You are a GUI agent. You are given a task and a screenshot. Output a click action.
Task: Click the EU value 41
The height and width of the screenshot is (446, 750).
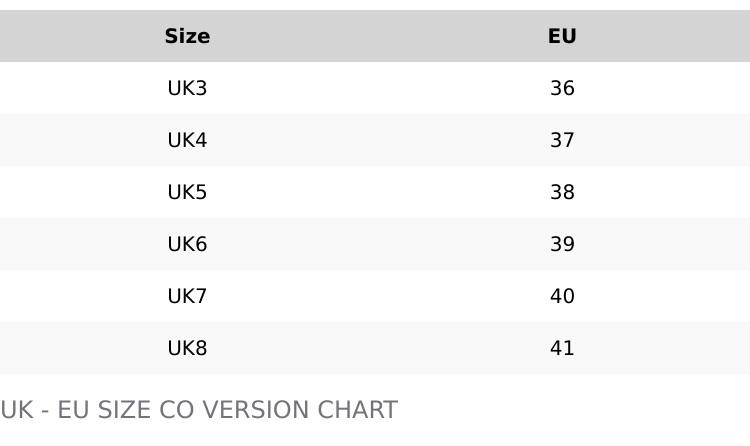[x=562, y=348]
